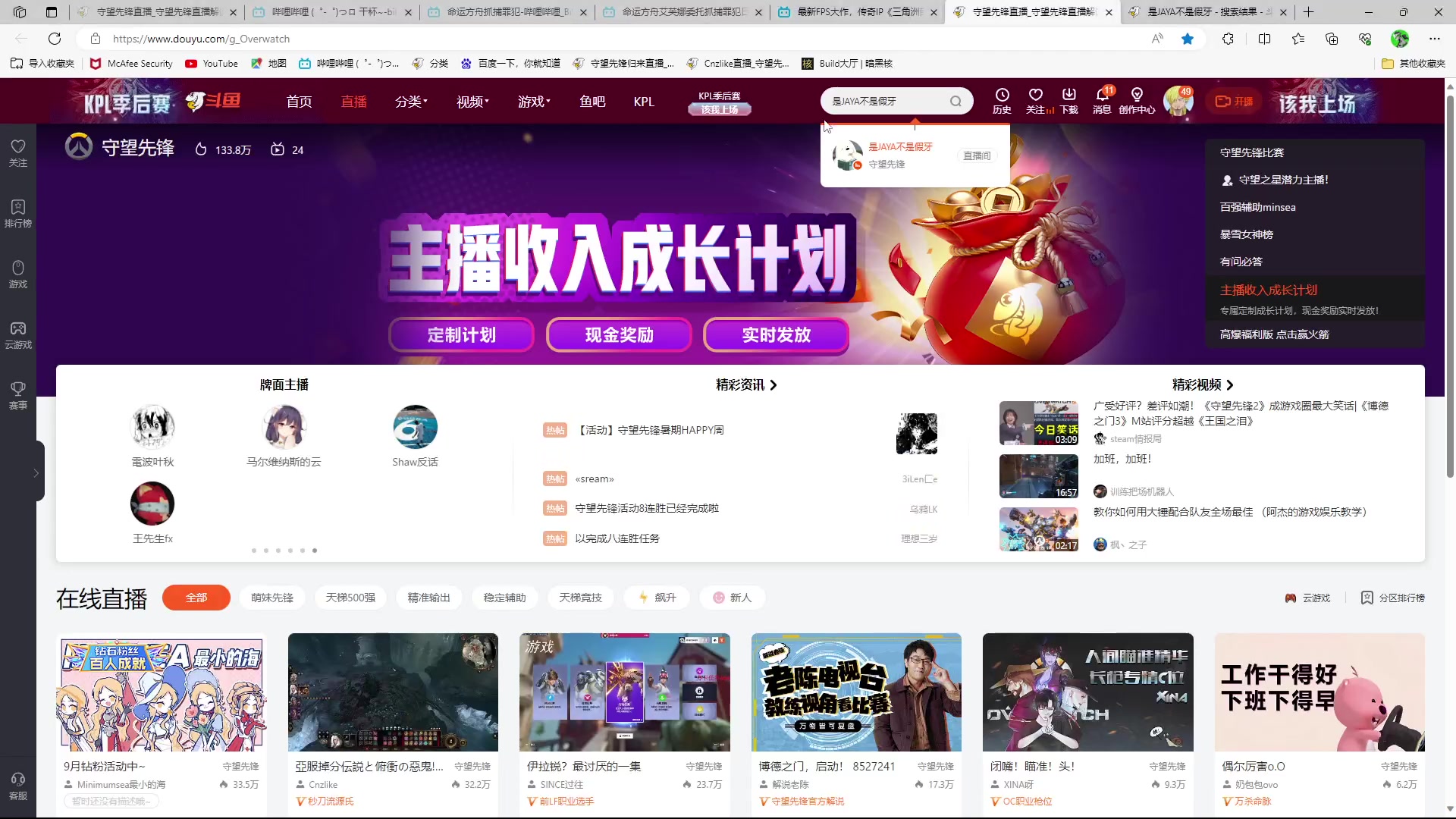Open the 暴雪女神榜 sidebar link
This screenshot has width=1456, height=819.
(1246, 234)
